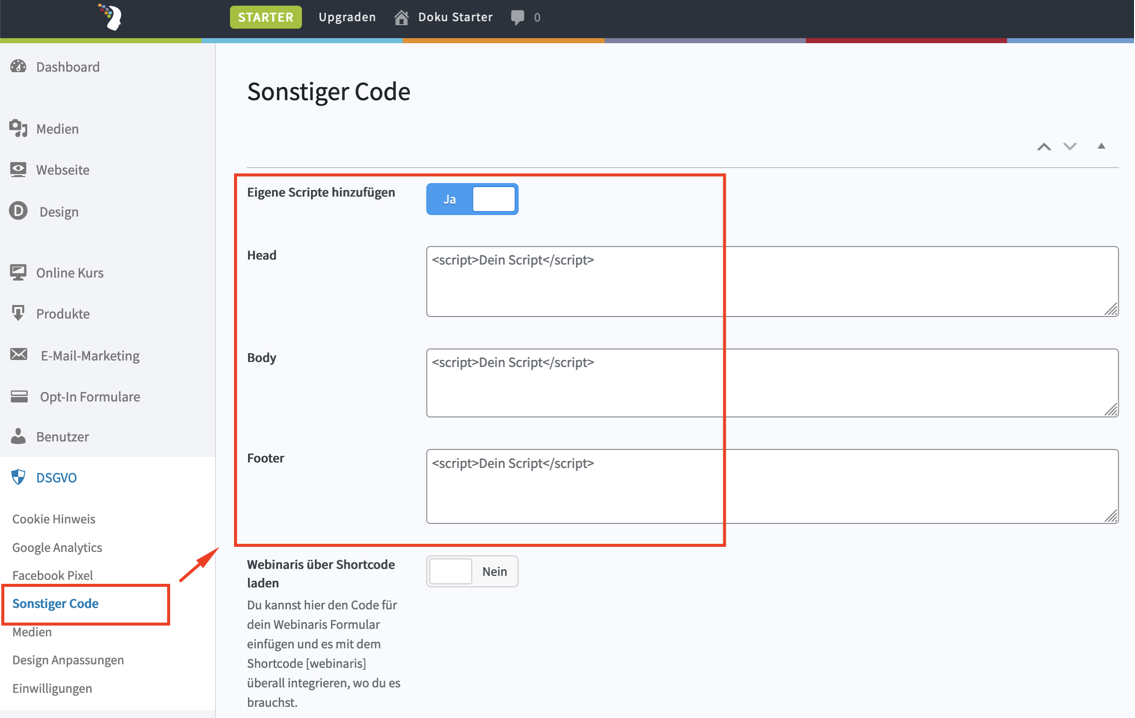Open the Facebook Pixel submenu link

click(53, 575)
